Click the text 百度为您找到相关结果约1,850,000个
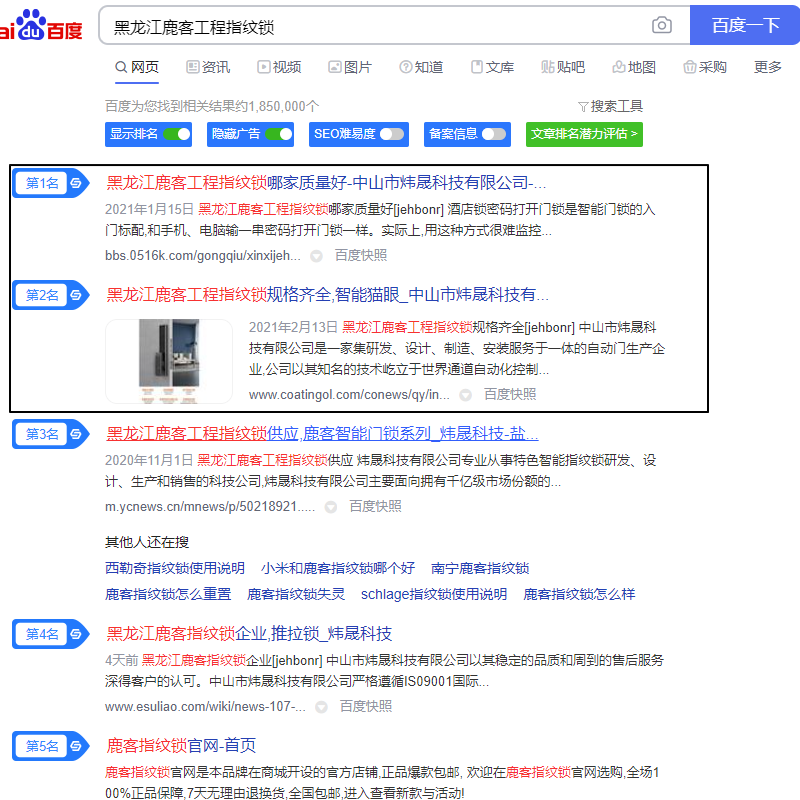Image resolution: width=800 pixels, height=800 pixels. click(x=212, y=106)
